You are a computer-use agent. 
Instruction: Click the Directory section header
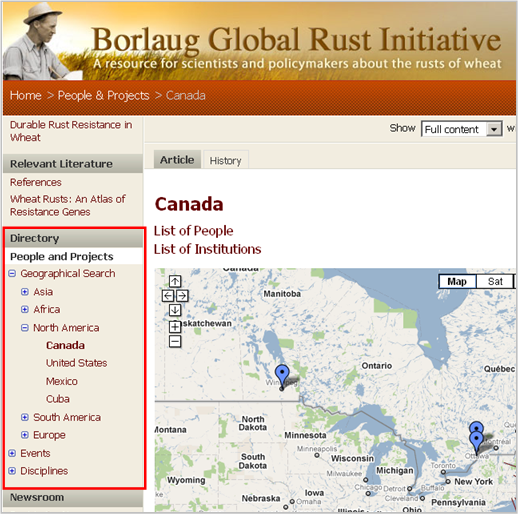click(74, 238)
